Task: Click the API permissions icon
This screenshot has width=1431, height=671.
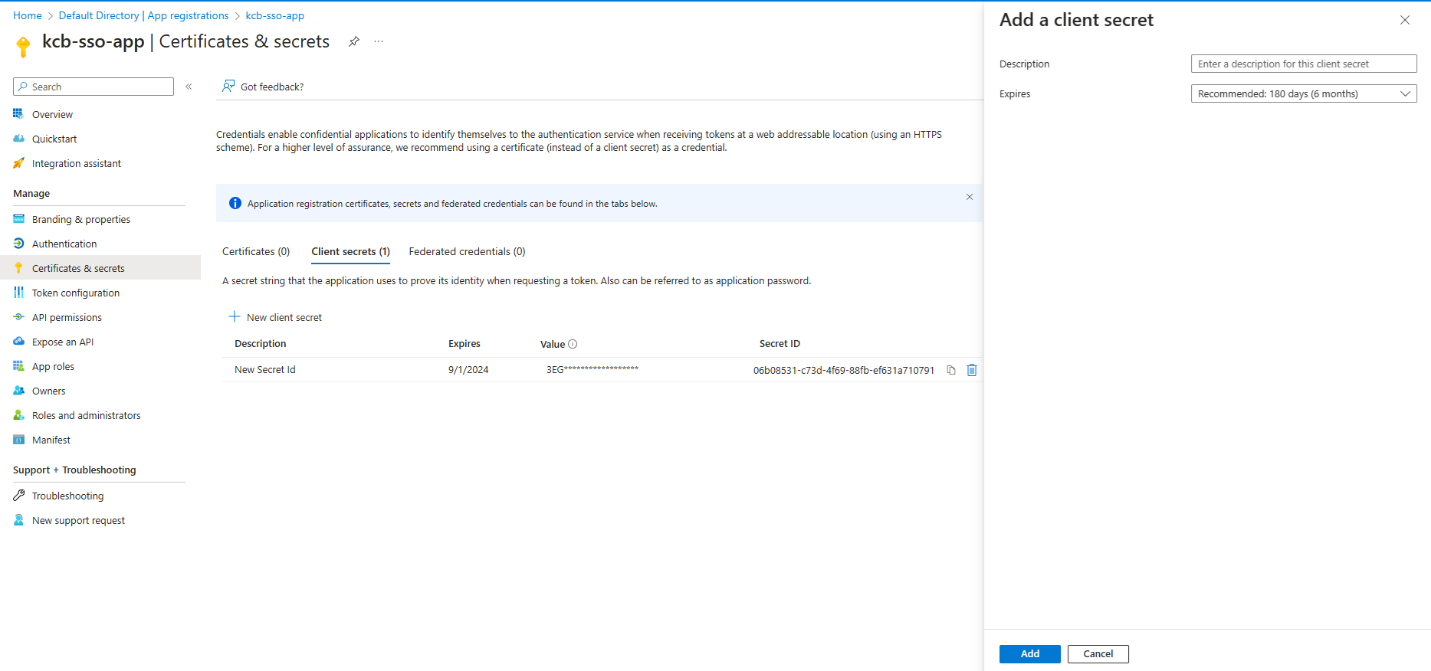Action: [18, 317]
